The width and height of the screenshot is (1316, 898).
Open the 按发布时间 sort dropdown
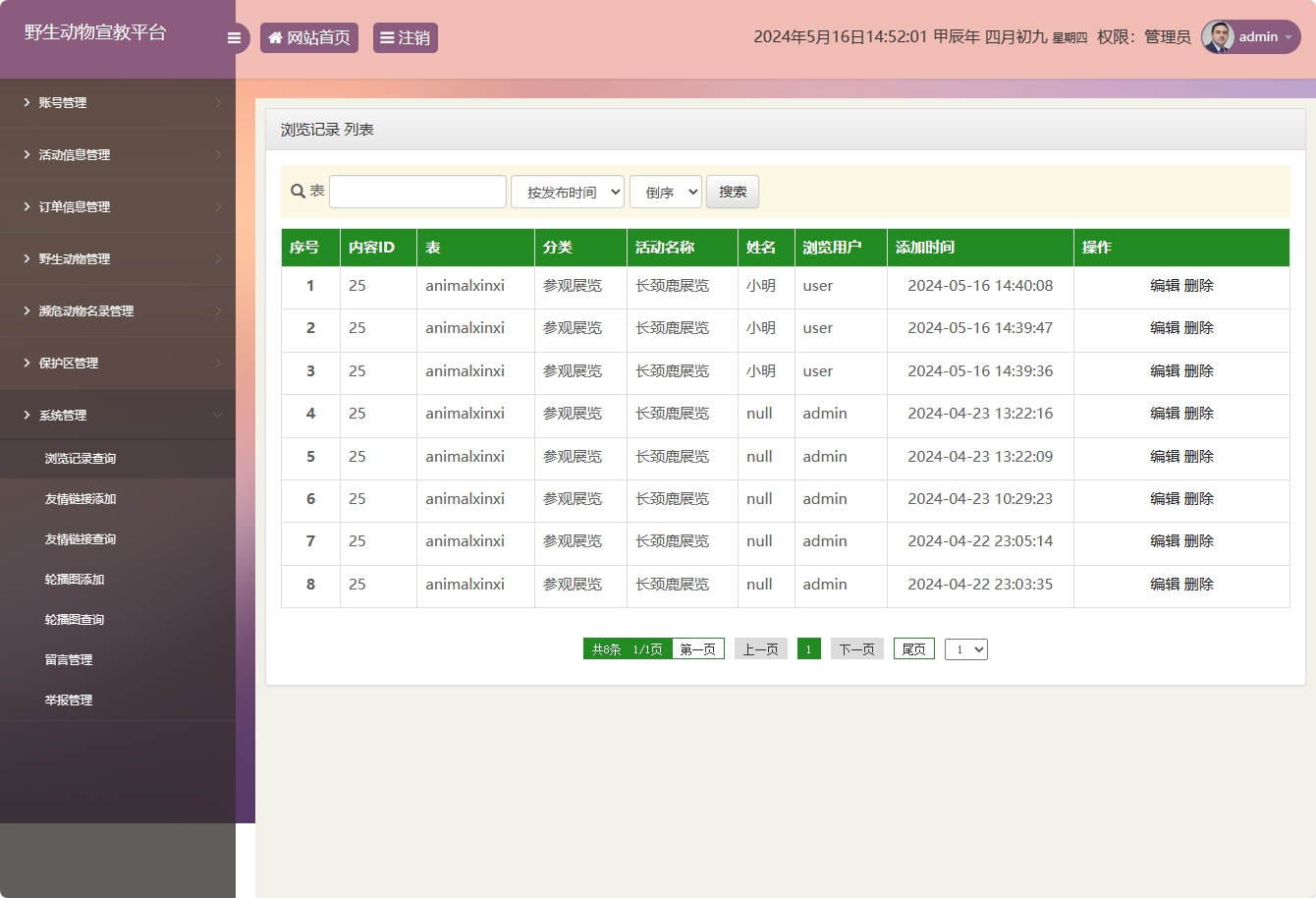tap(568, 192)
